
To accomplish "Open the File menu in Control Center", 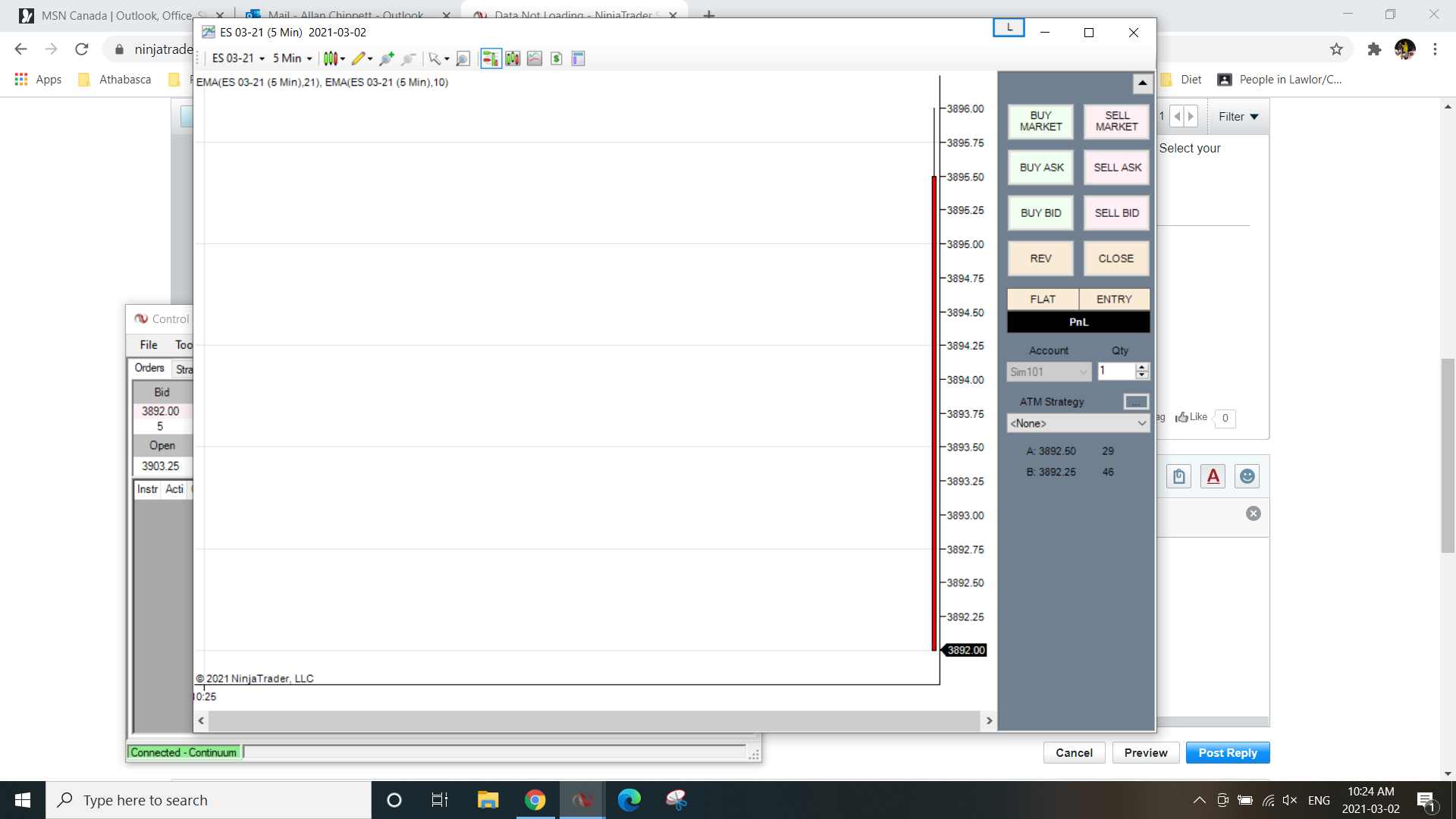I will 148,344.
